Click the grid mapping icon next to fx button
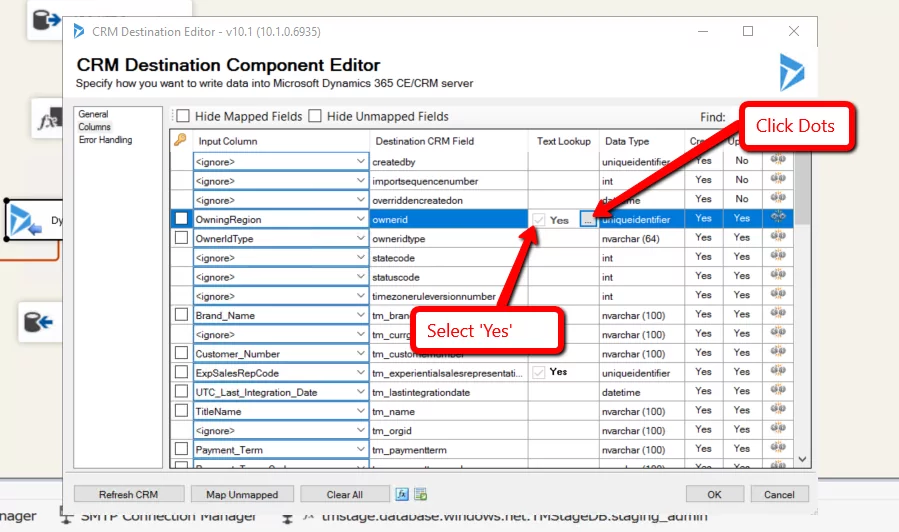The width and height of the screenshot is (899, 532). click(421, 494)
